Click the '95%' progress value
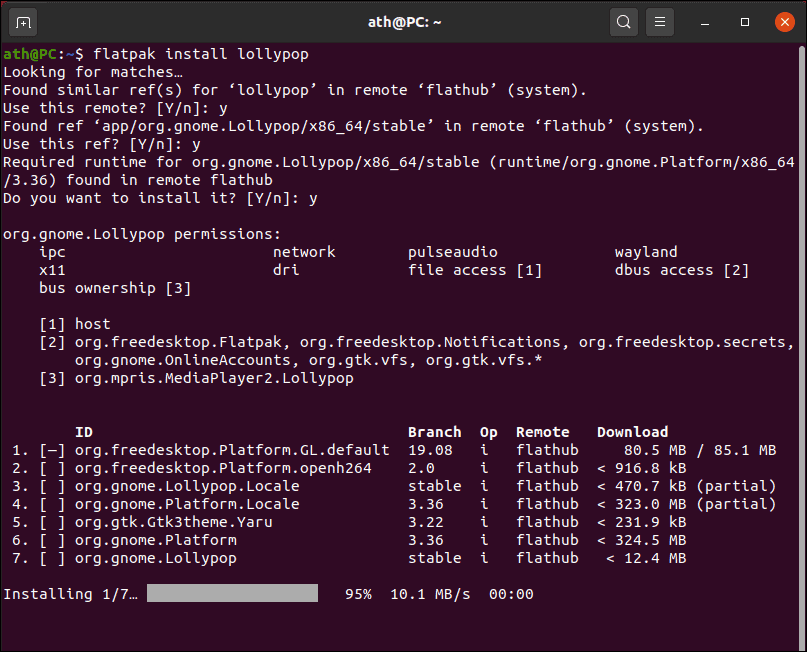Viewport: 807px width, 652px height. tap(358, 594)
